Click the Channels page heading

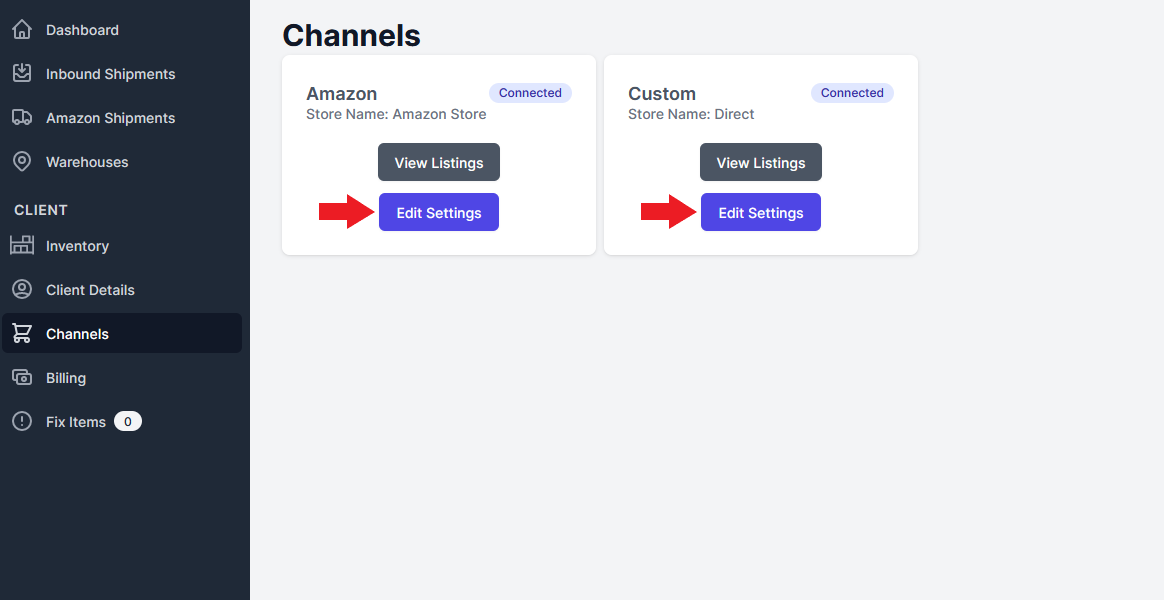coord(351,35)
